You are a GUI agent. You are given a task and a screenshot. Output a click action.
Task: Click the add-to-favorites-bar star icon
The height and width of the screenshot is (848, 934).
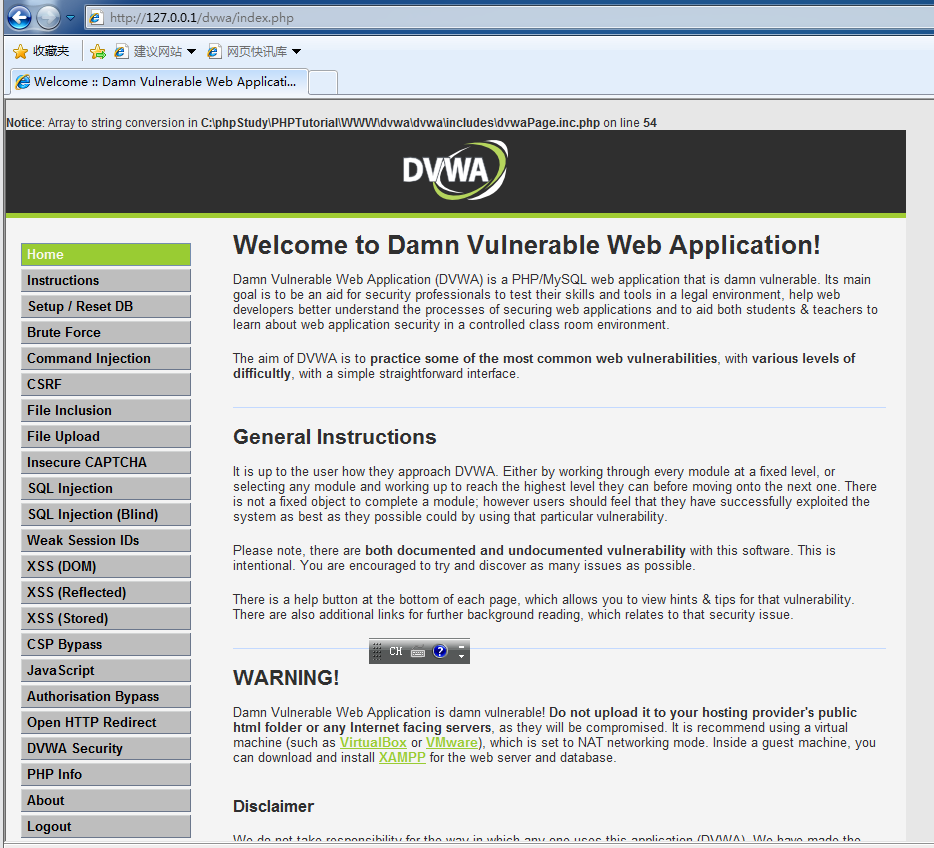[98, 52]
